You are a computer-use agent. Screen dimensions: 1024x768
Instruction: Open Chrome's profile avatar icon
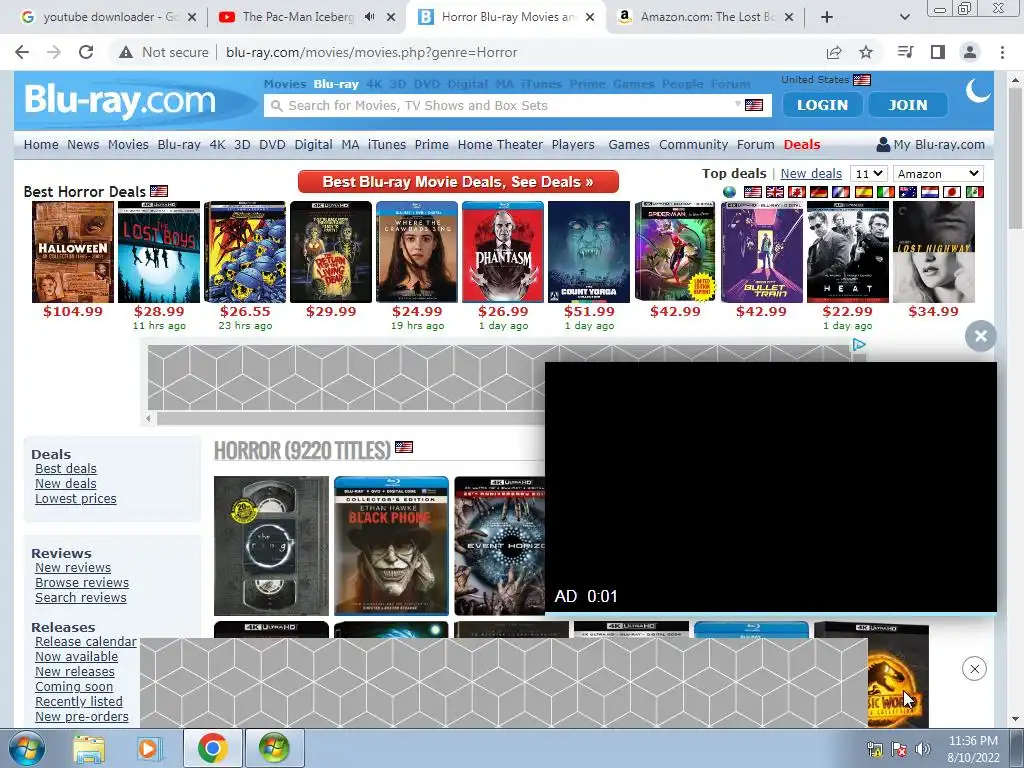tap(970, 52)
